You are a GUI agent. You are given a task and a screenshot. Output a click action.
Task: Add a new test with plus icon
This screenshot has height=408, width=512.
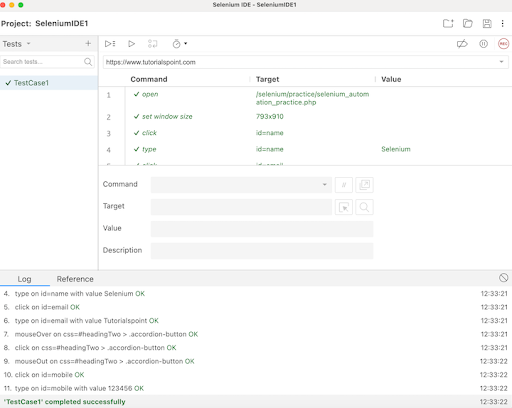(x=88, y=43)
